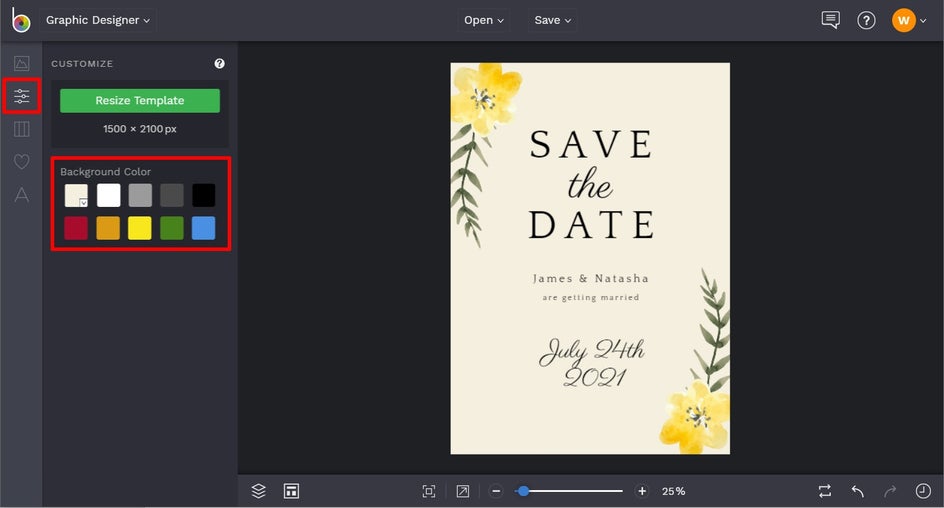Open the history clock icon
The width and height of the screenshot is (944, 508).
(923, 491)
